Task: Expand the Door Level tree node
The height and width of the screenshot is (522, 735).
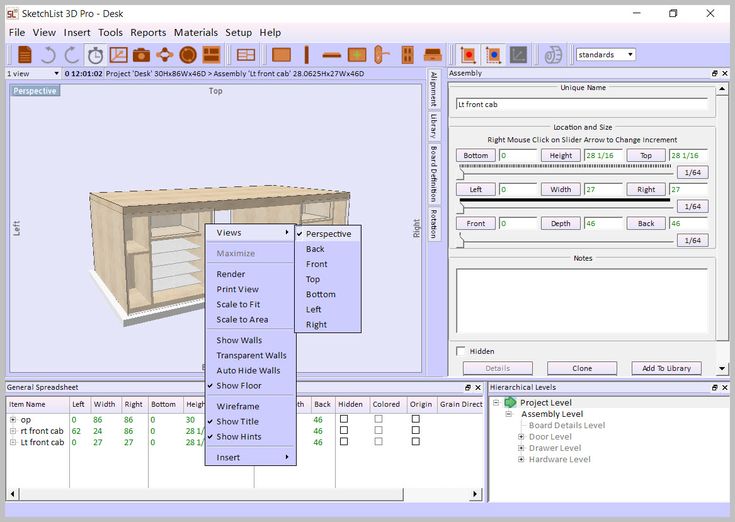Action: click(x=521, y=437)
